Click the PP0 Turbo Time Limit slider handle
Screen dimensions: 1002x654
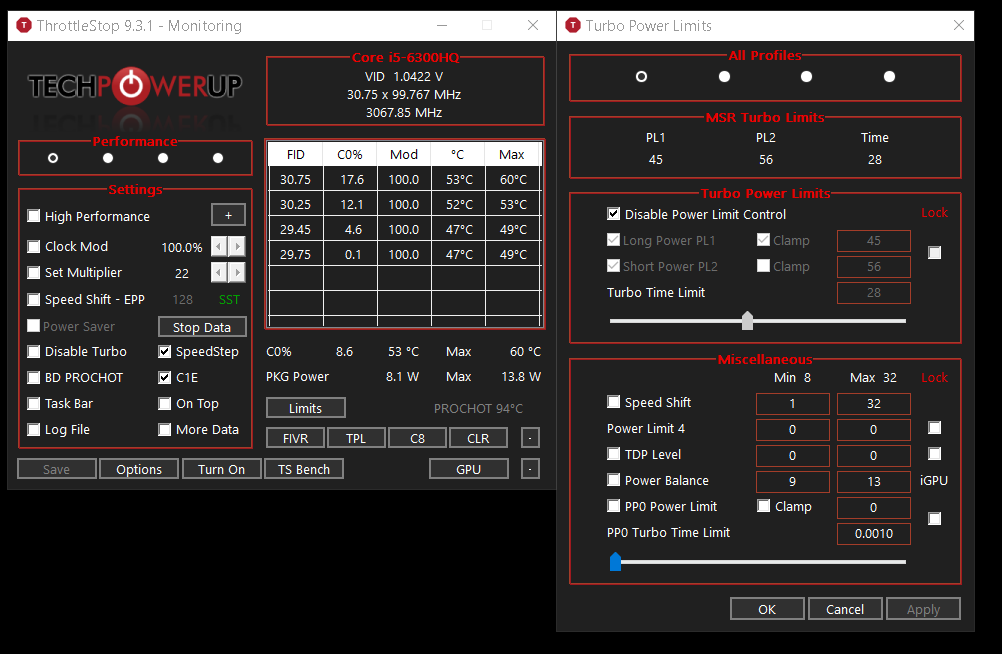pos(615,561)
